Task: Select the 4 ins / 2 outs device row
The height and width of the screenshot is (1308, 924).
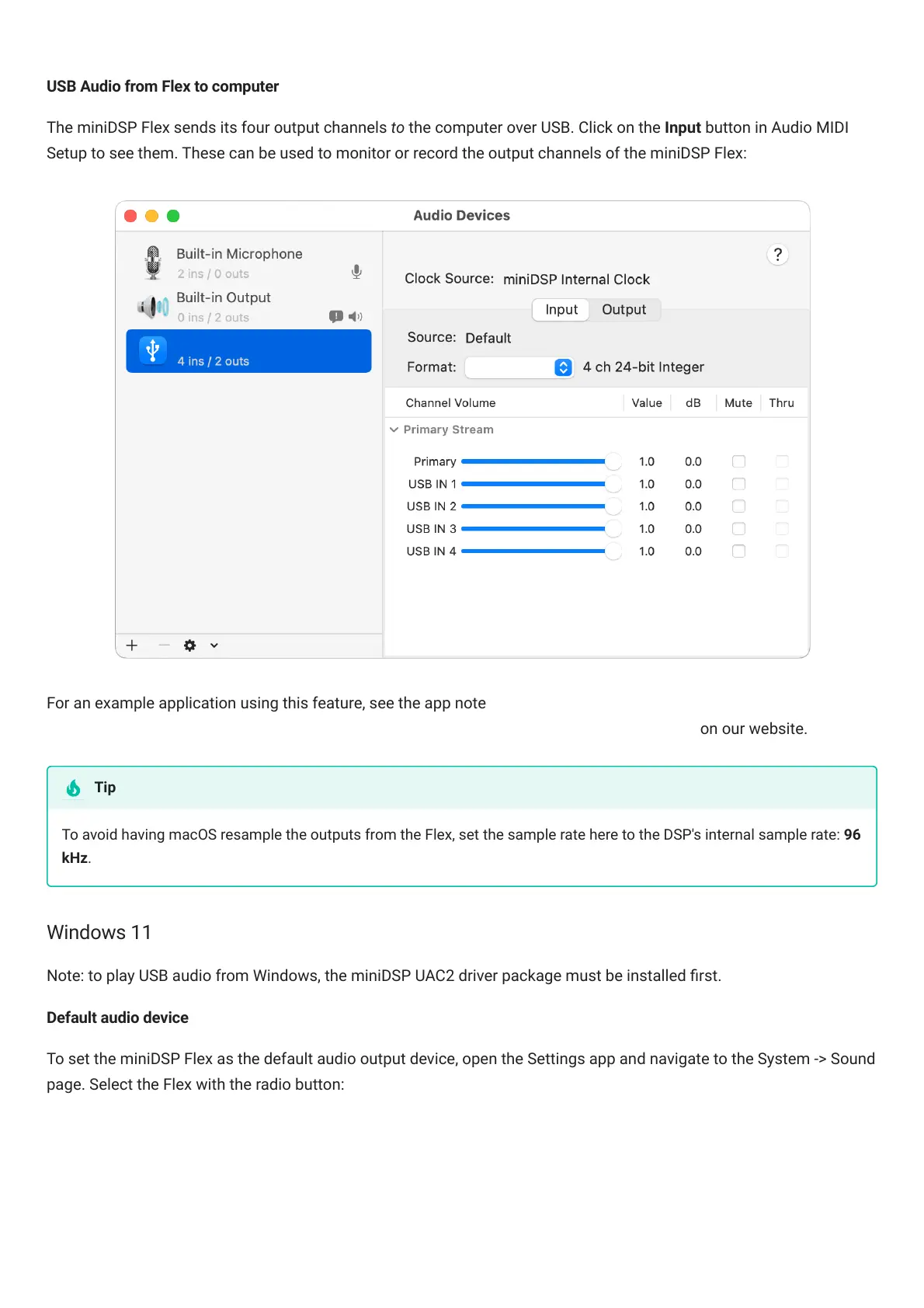Action: coord(248,351)
